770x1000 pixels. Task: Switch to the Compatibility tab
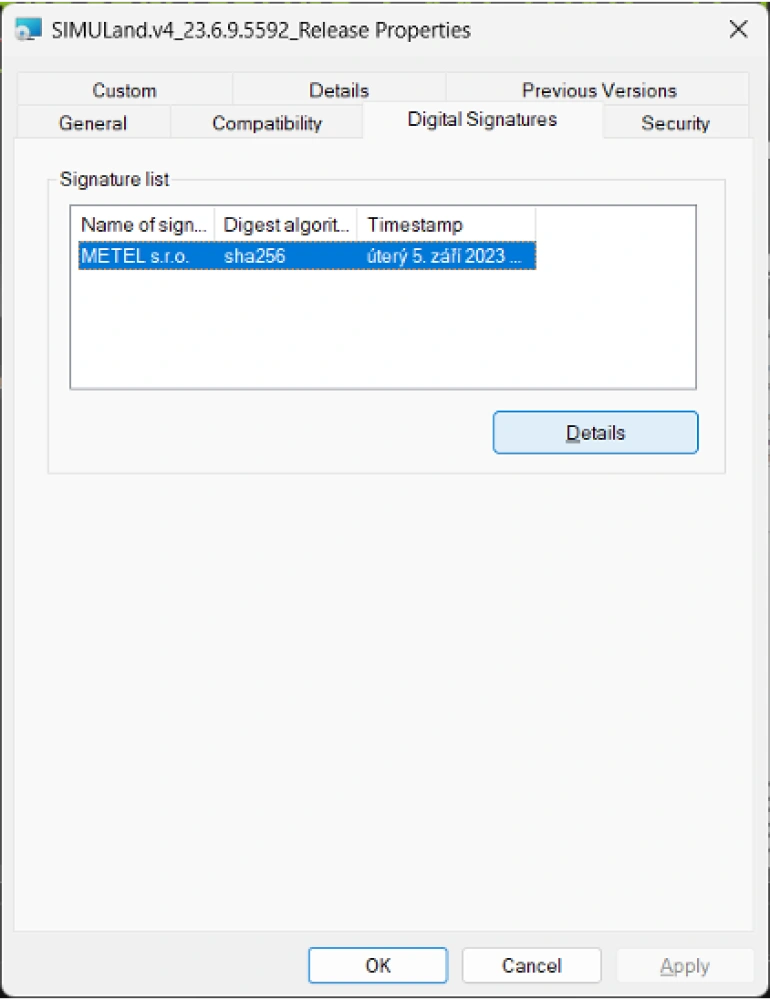click(x=267, y=123)
